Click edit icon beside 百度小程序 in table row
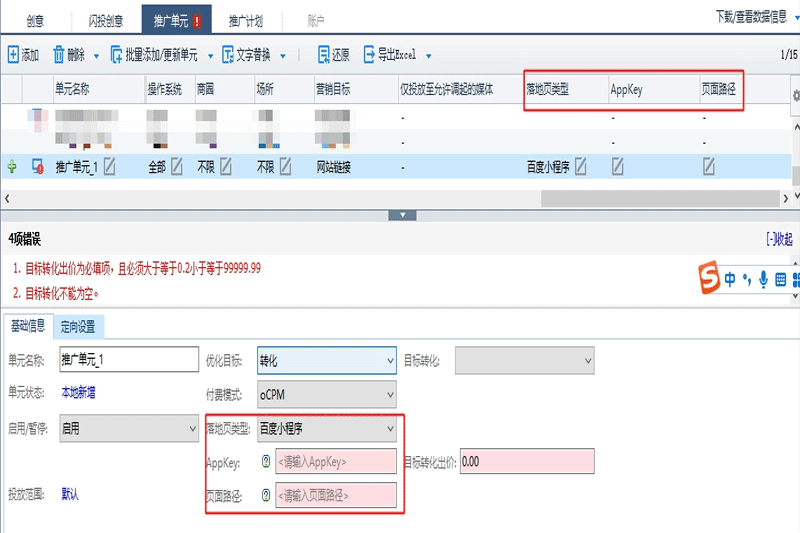This screenshot has height=533, width=800. pos(580,167)
